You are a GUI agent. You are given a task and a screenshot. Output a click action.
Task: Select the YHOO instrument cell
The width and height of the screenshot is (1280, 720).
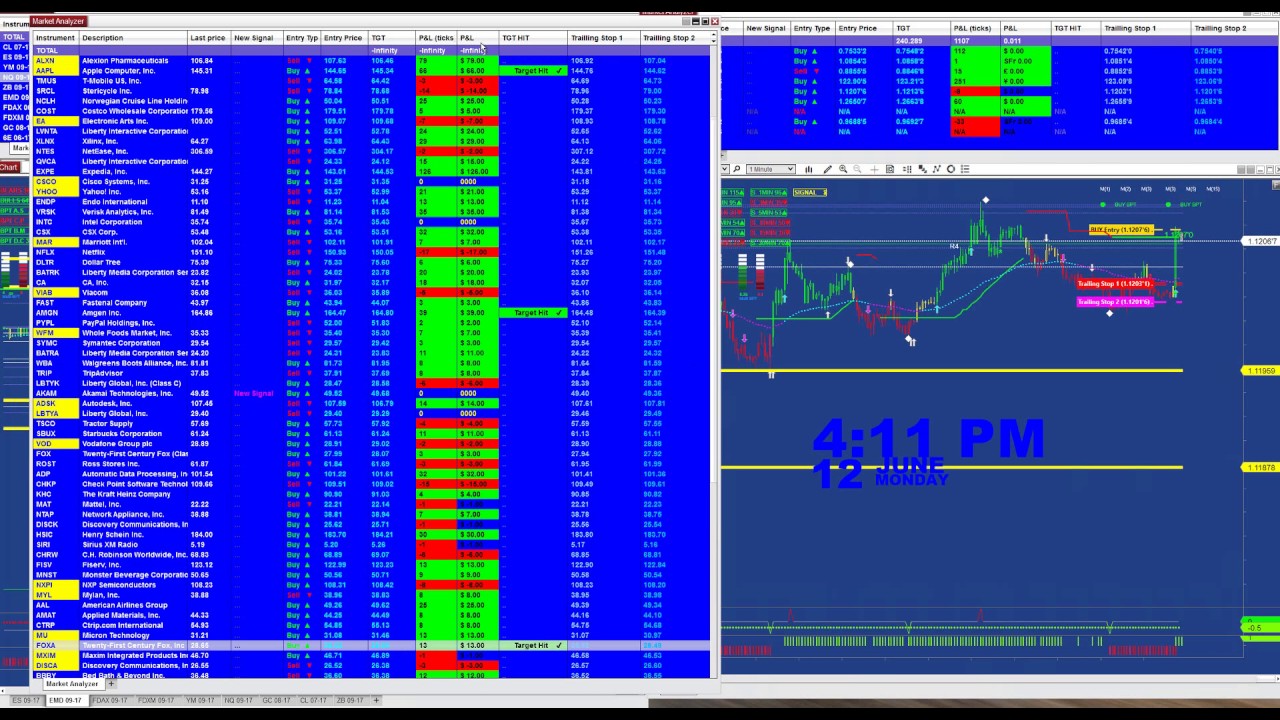click(55, 192)
